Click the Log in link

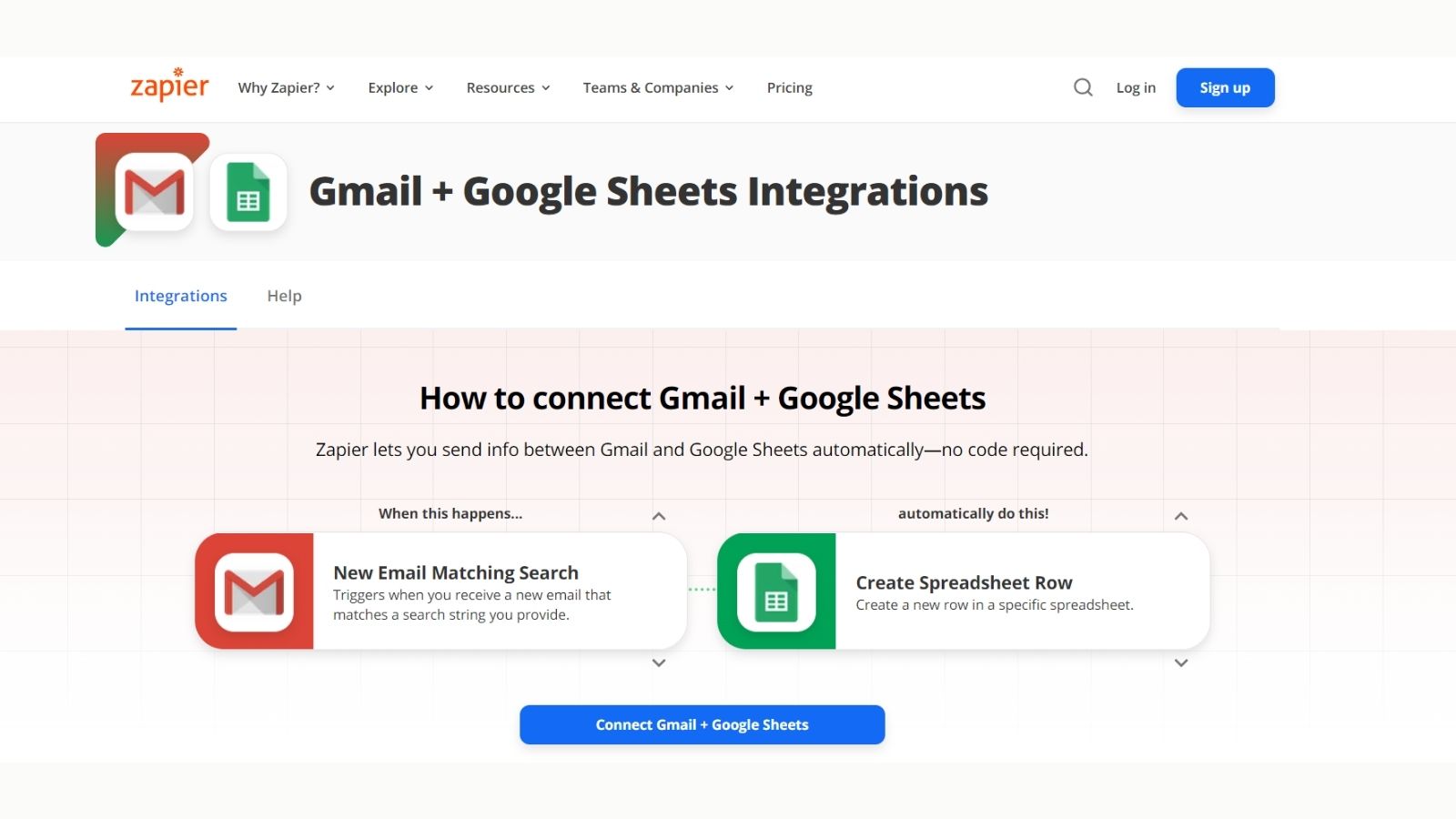click(x=1136, y=87)
